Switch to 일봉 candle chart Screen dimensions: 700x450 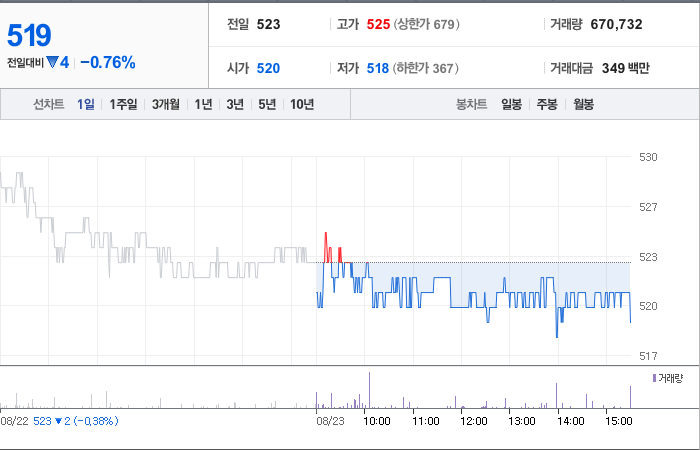pyautogui.click(x=511, y=104)
